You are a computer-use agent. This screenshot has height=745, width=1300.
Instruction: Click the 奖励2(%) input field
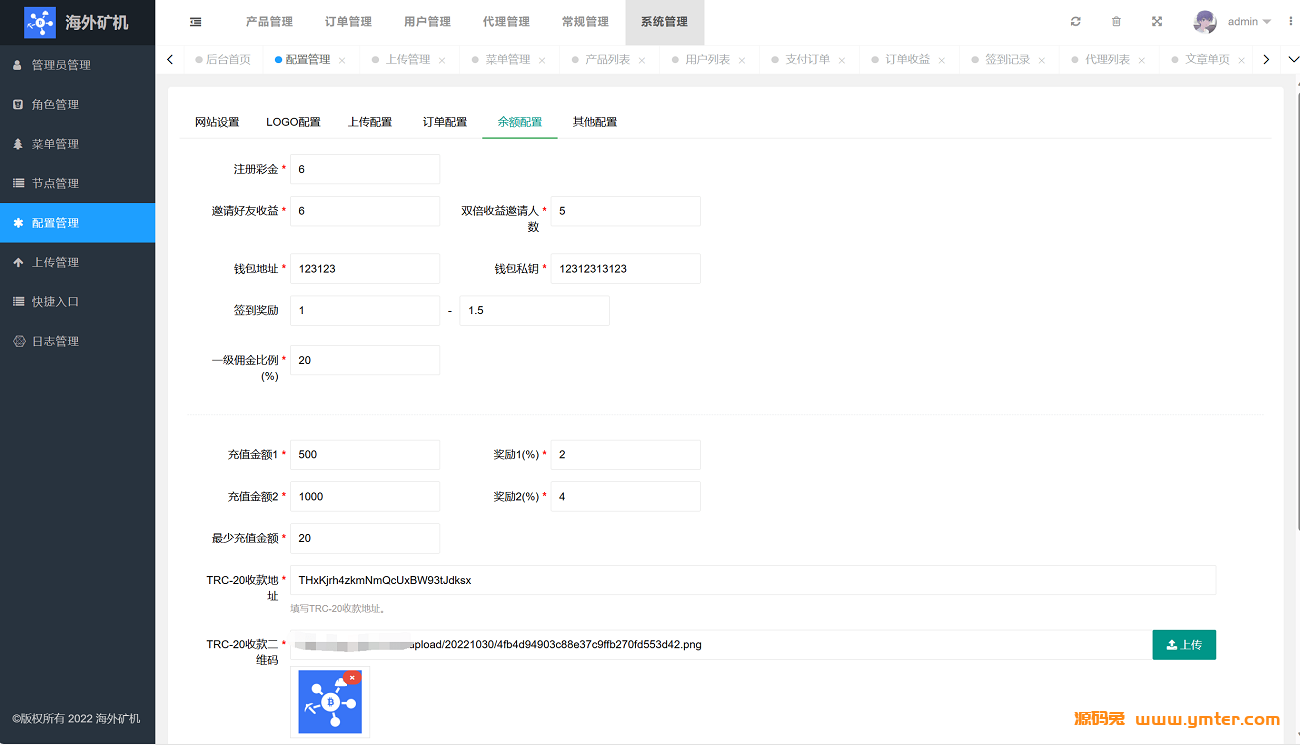(x=626, y=497)
